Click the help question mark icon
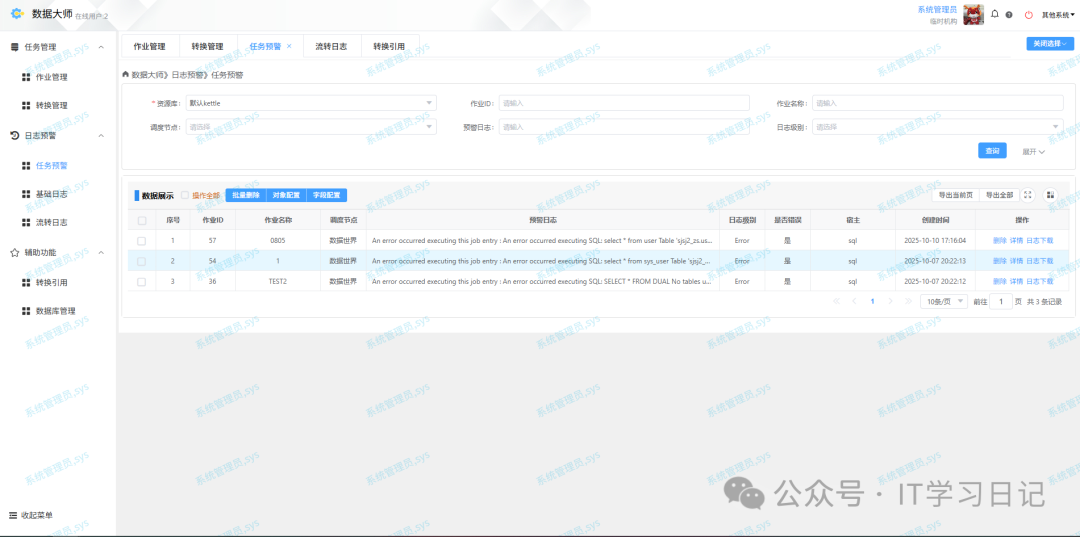1080x537 pixels. [x=1009, y=14]
